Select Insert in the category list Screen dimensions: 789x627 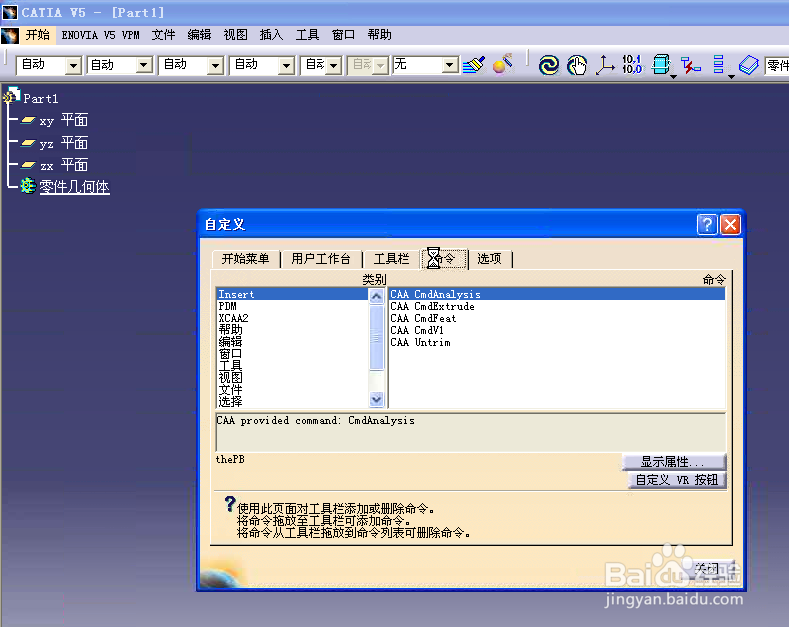292,294
